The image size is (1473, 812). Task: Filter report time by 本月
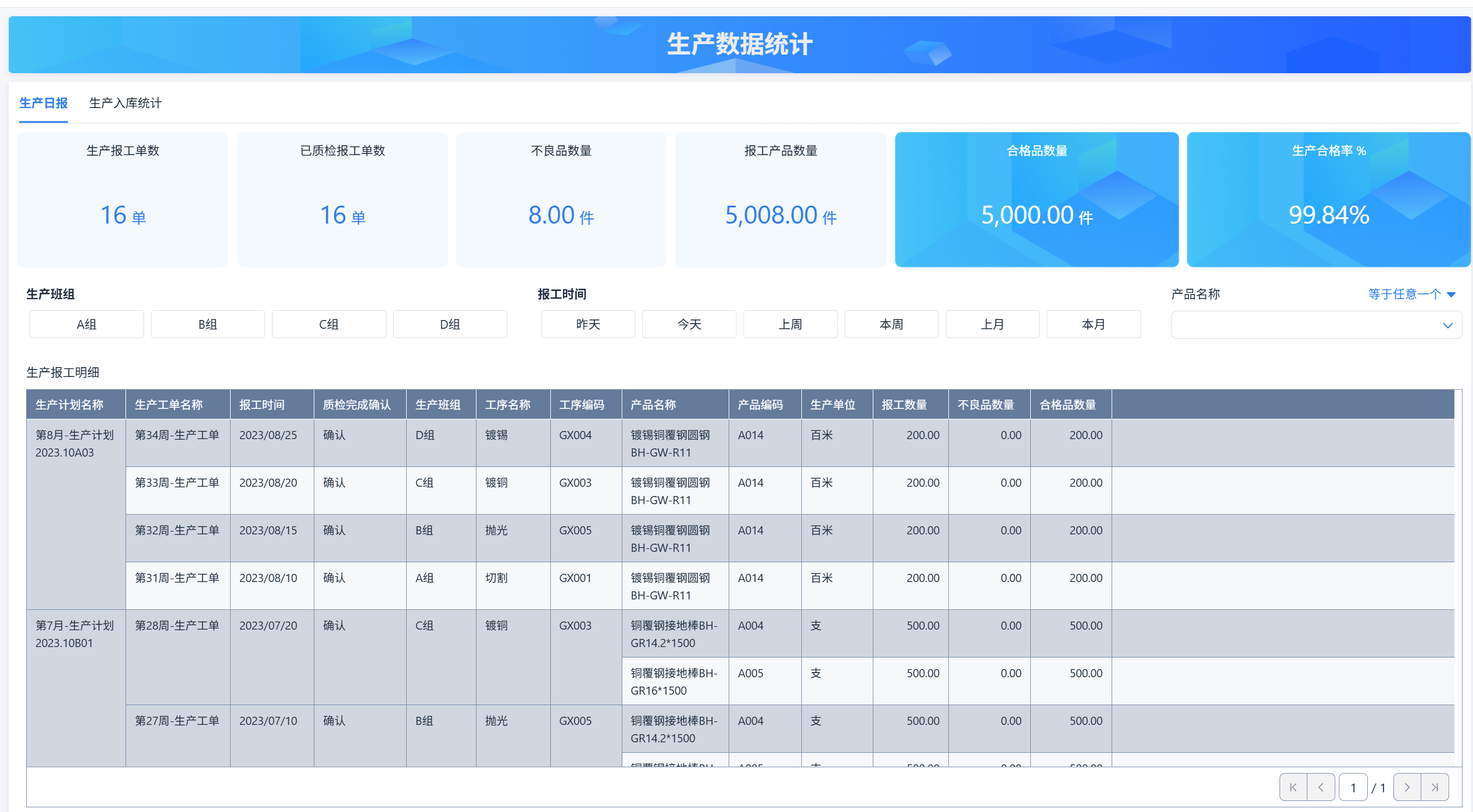1093,324
